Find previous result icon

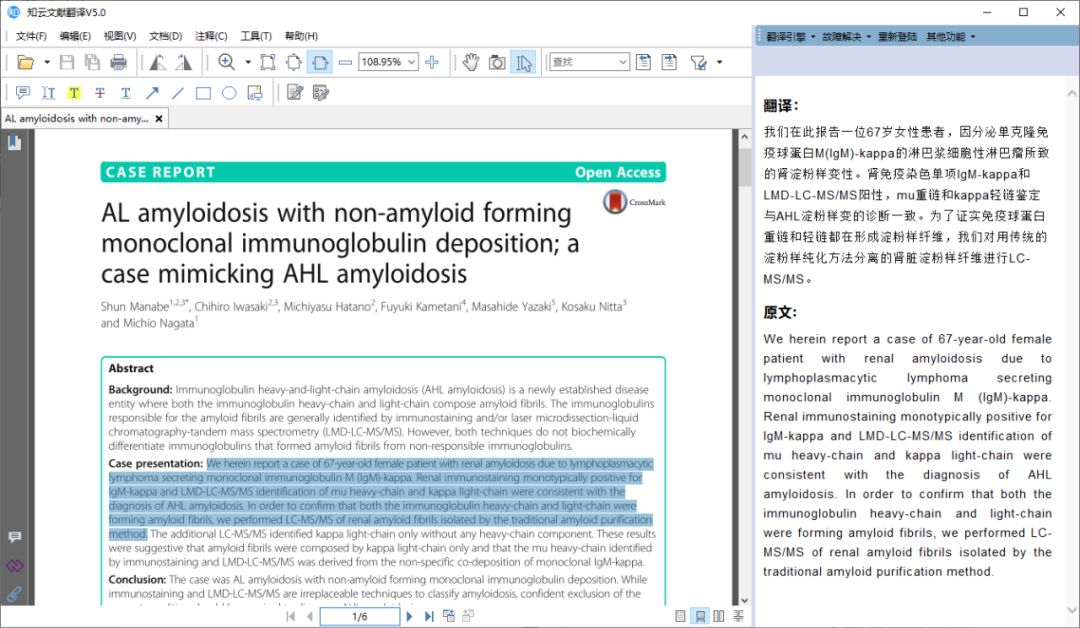643,63
